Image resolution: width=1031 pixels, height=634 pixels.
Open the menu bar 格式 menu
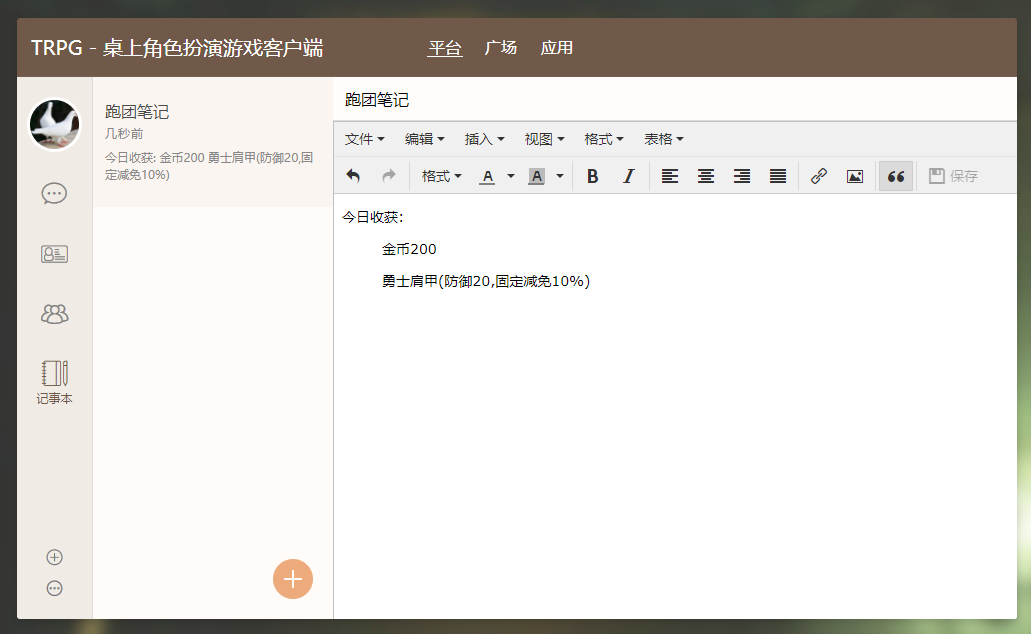pyautogui.click(x=604, y=139)
